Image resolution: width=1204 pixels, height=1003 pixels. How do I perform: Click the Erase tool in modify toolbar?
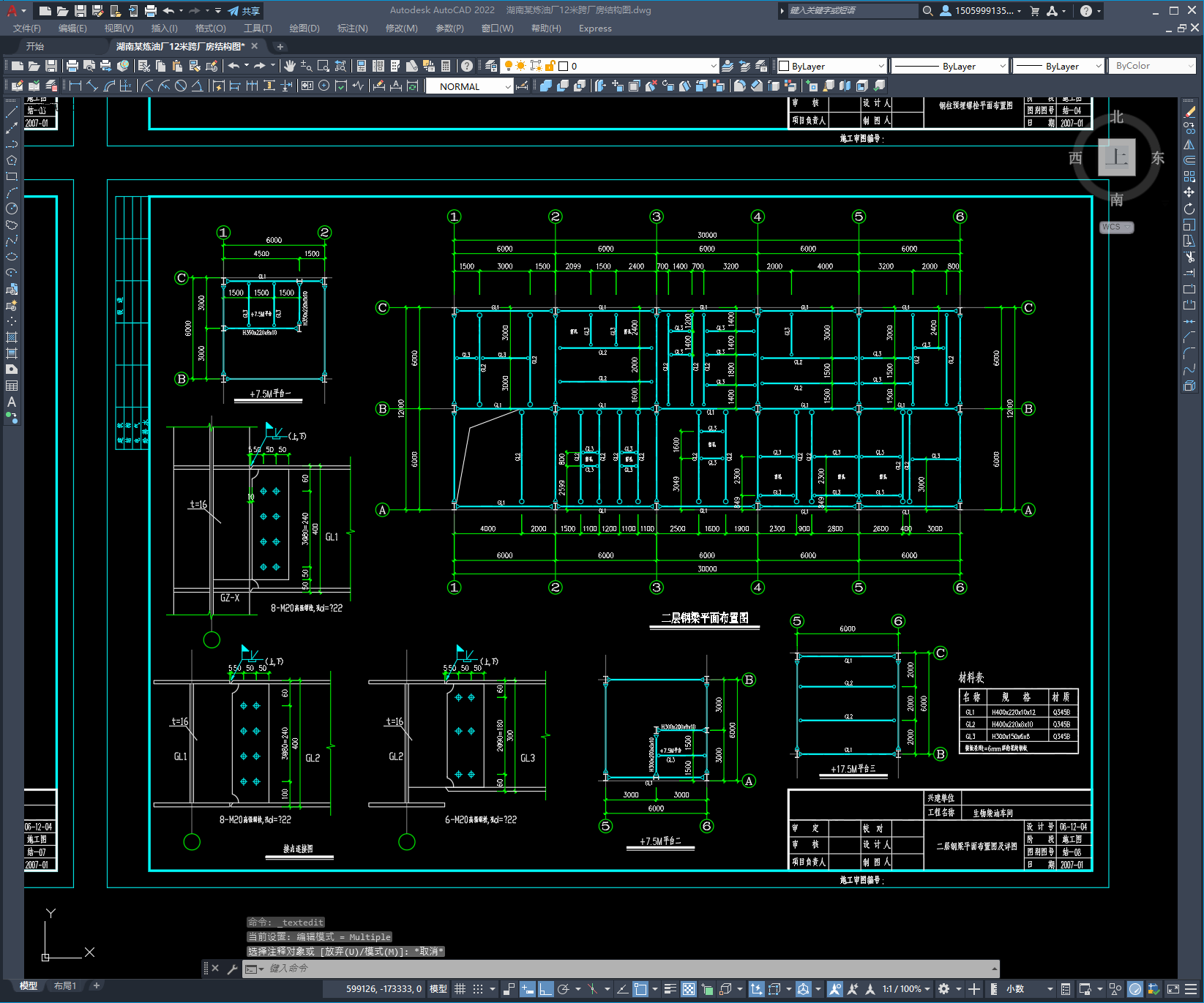tap(1189, 112)
